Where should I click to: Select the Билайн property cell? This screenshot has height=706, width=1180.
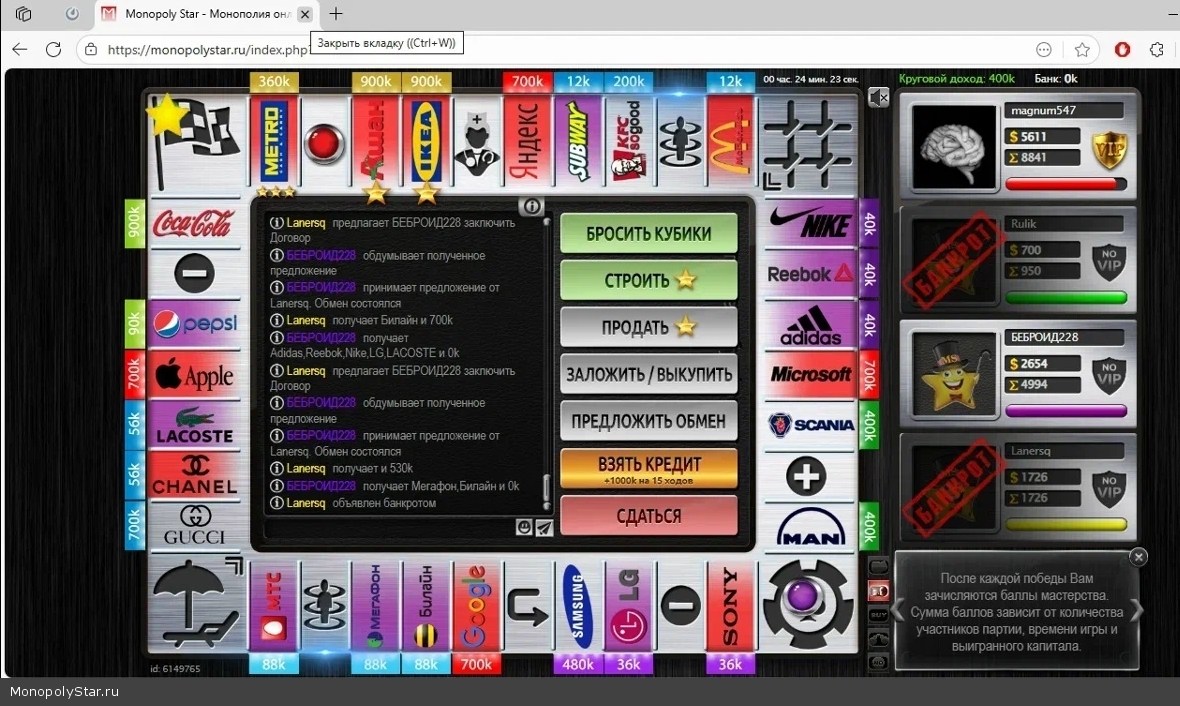click(426, 606)
